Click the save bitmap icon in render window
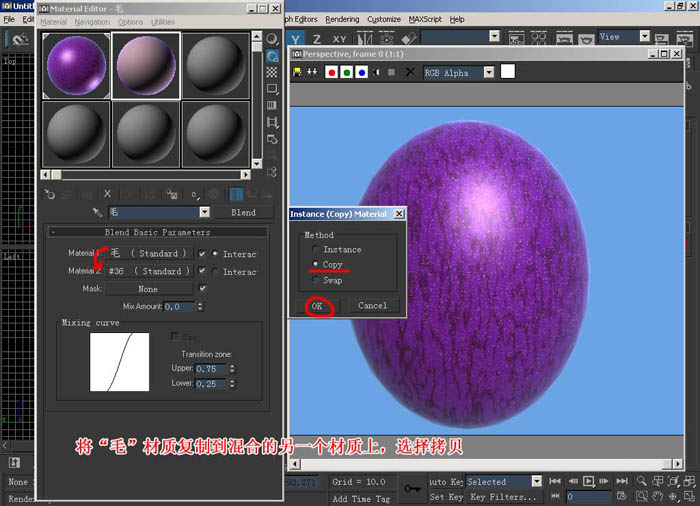Viewport: 700px width, 506px height. point(297,72)
